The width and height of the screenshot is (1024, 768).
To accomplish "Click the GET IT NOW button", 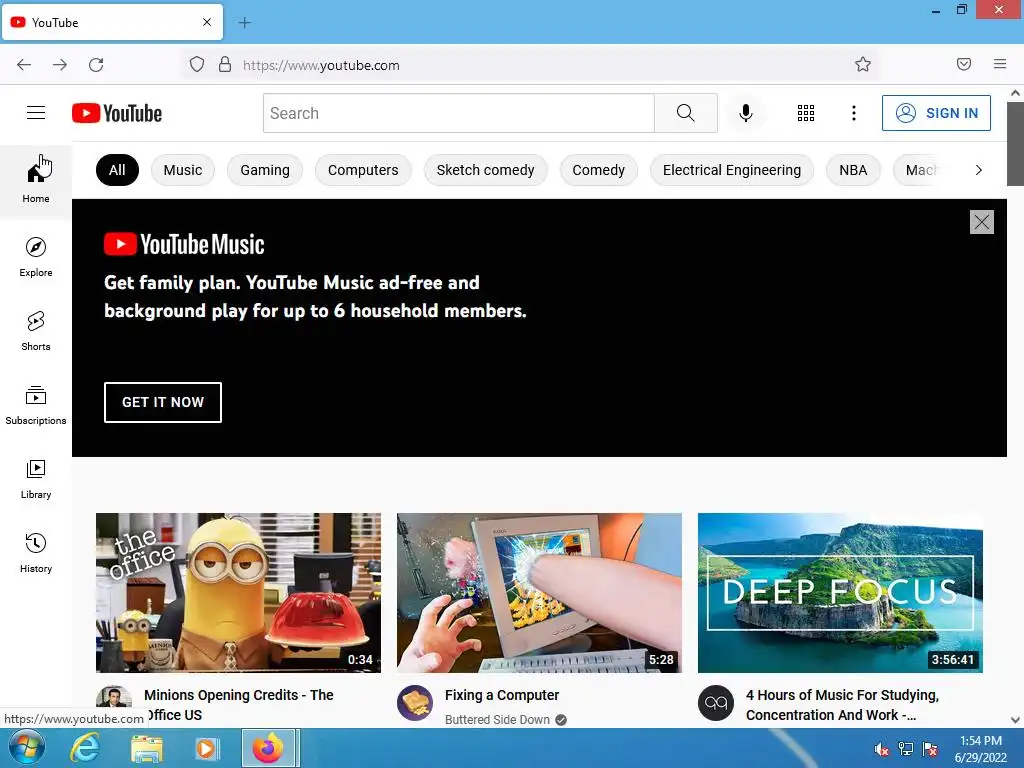I will 163,402.
